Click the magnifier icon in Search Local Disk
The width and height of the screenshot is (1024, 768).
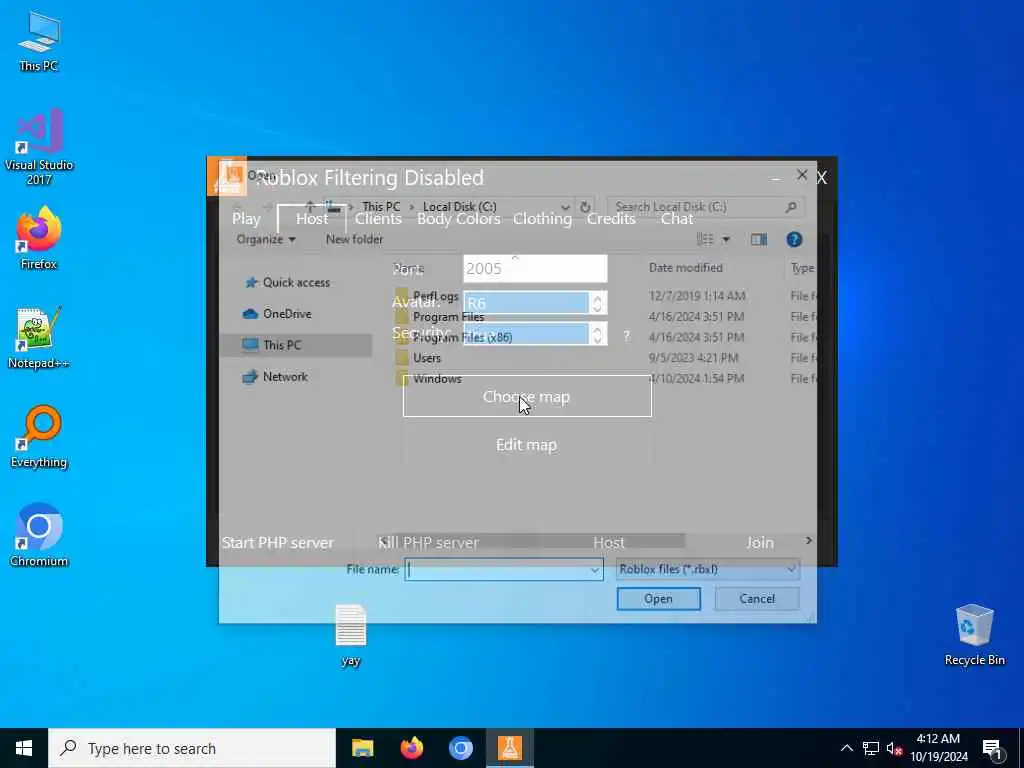click(791, 207)
